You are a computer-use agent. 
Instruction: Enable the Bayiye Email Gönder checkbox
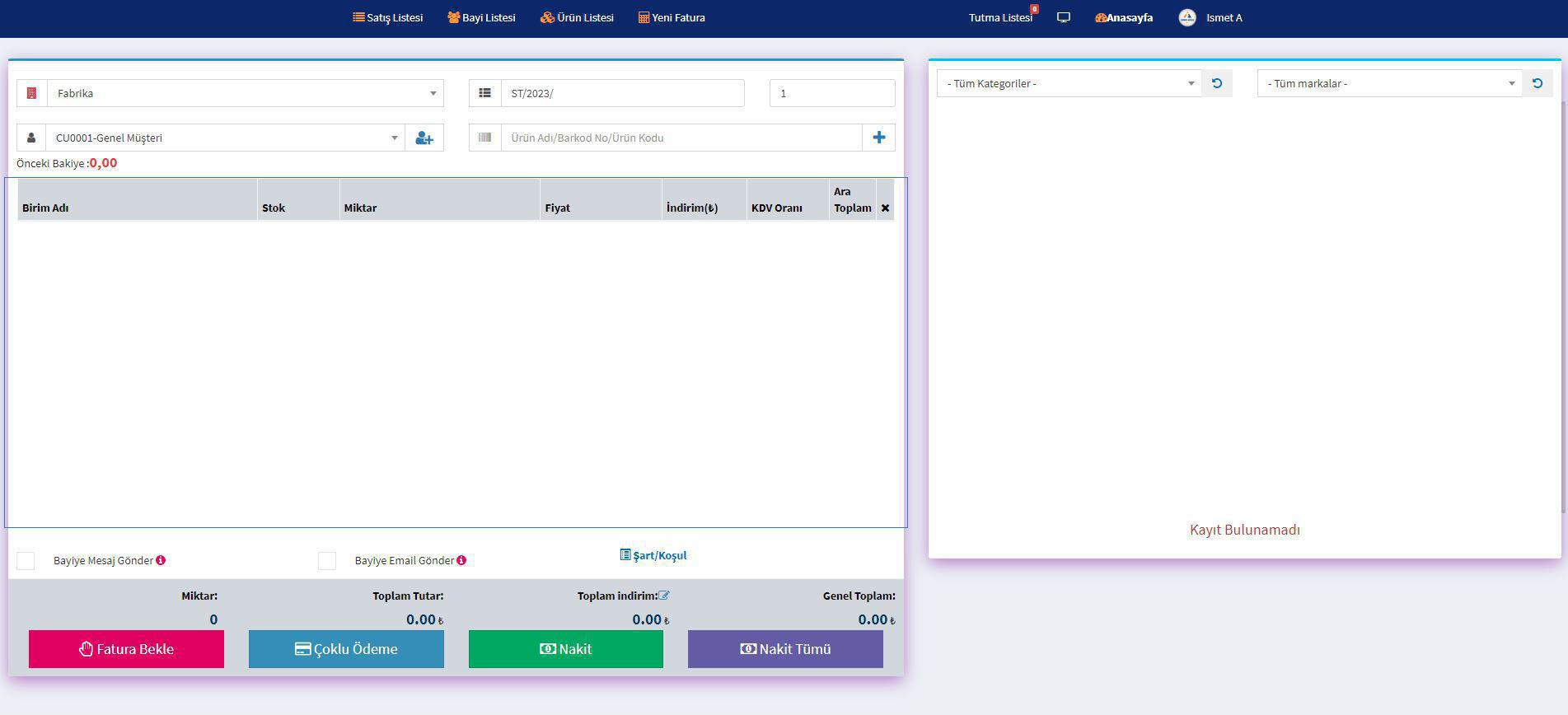(x=327, y=561)
